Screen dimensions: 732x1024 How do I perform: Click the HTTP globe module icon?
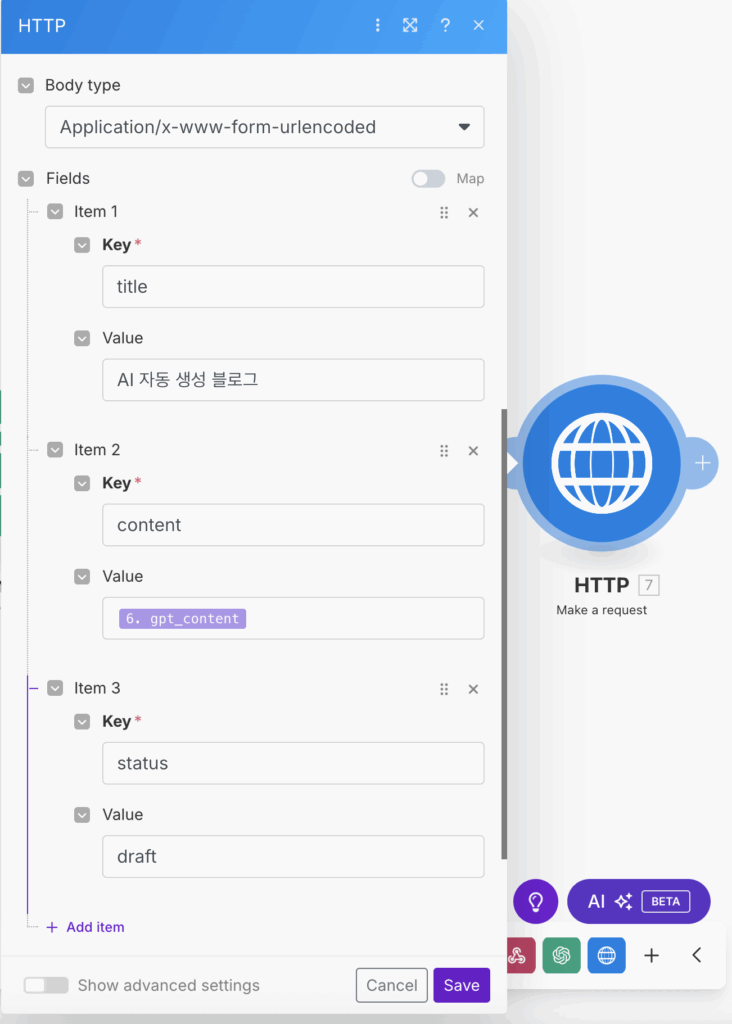tap(601, 463)
